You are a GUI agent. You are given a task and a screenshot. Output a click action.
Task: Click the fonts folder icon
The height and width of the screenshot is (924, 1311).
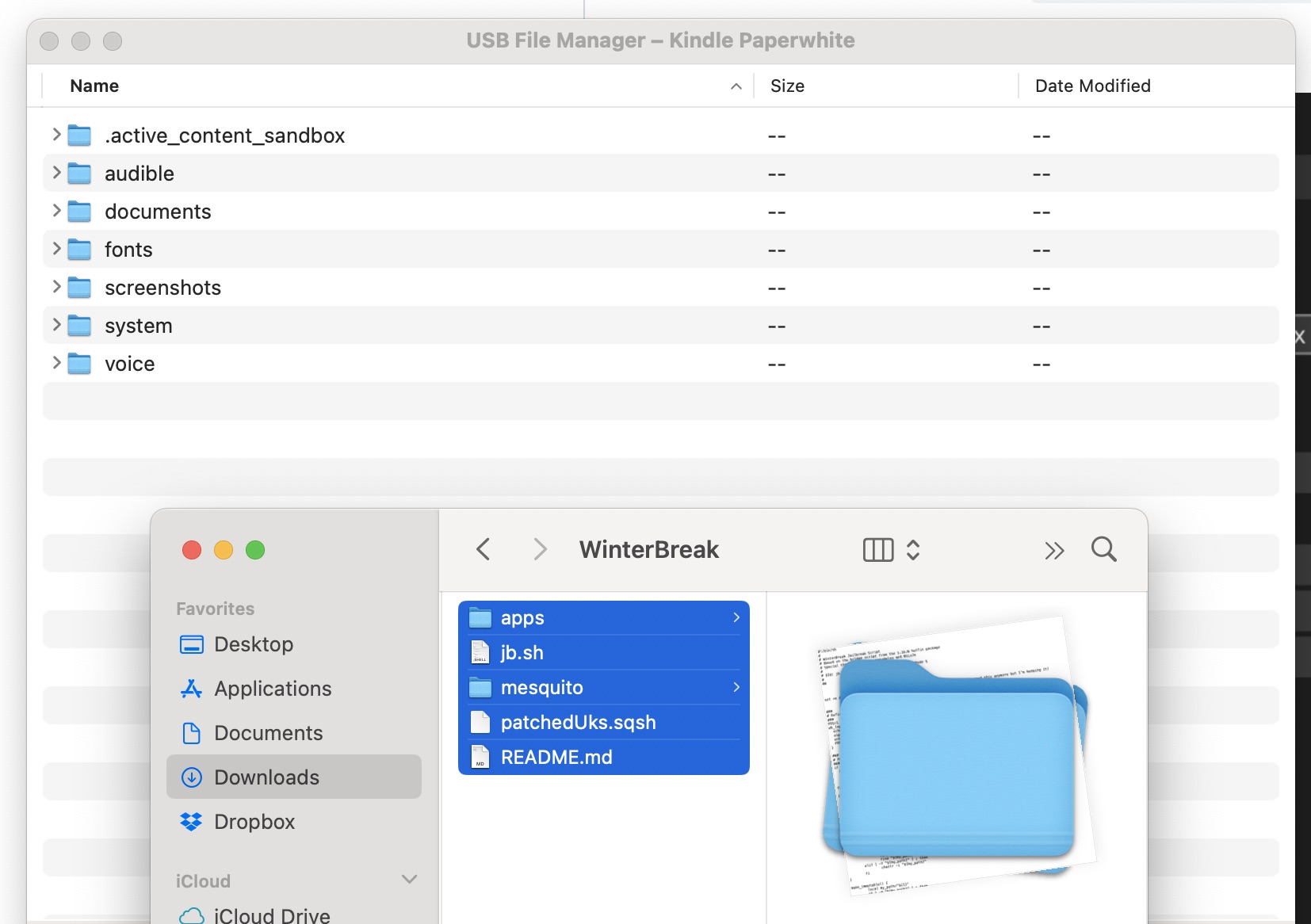click(x=79, y=250)
